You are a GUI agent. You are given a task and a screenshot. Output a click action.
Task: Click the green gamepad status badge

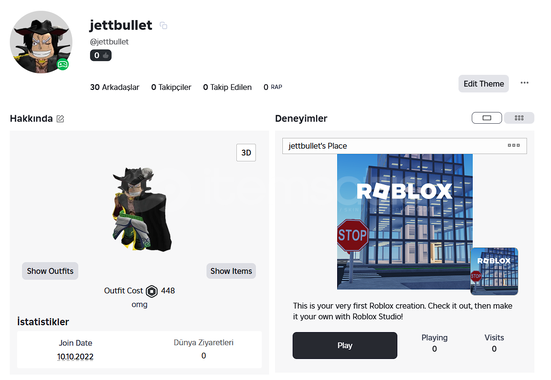[x=63, y=64]
